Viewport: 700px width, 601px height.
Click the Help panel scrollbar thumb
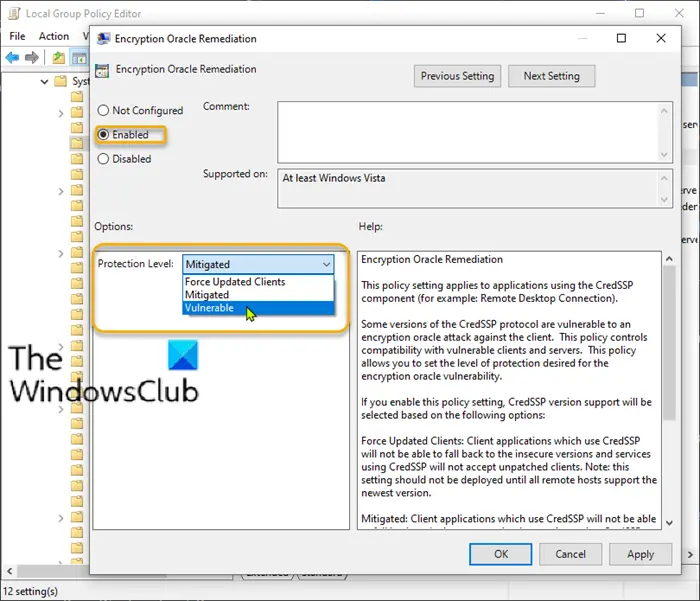(669, 343)
